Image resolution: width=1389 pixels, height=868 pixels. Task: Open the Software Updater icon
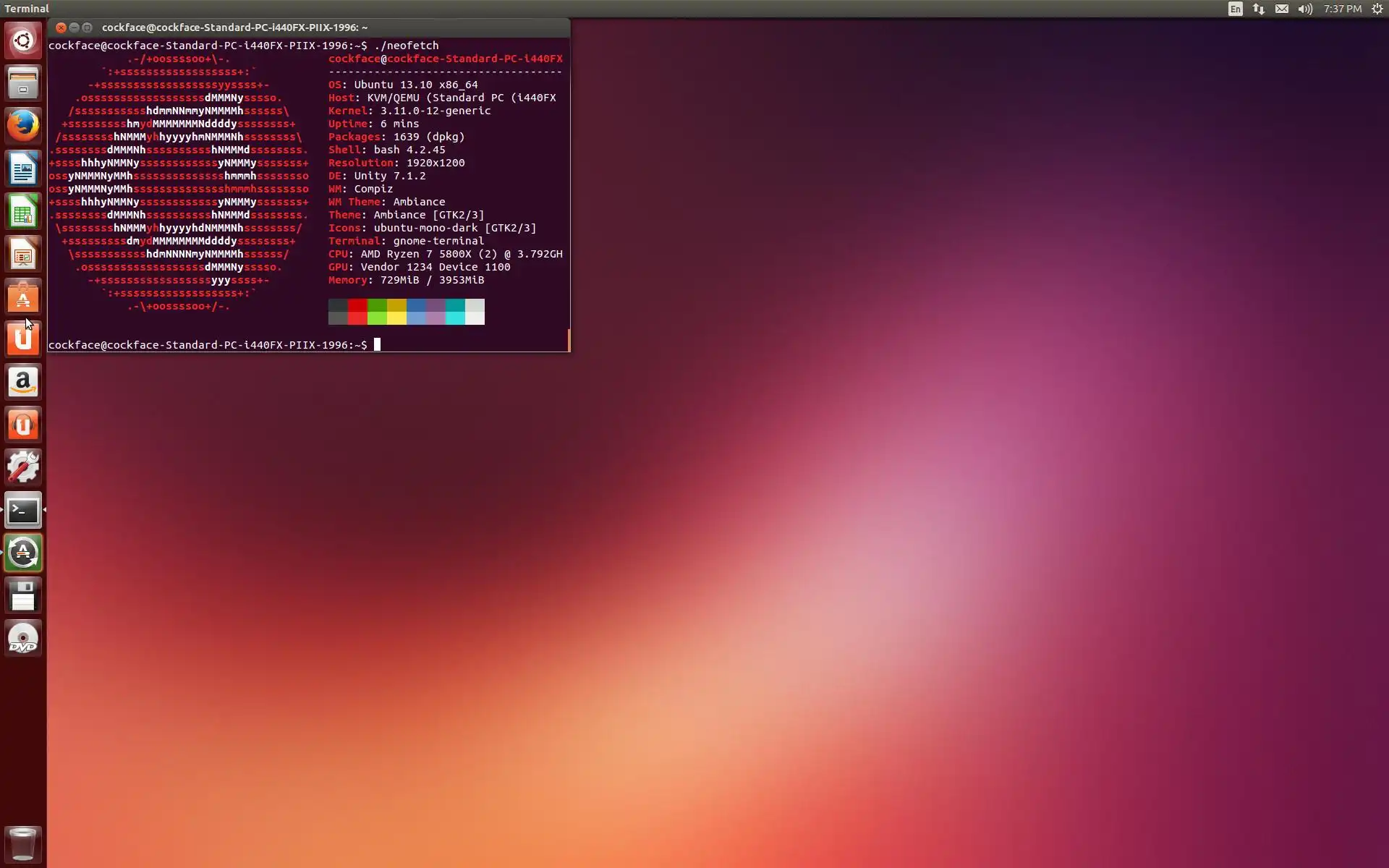(x=23, y=553)
